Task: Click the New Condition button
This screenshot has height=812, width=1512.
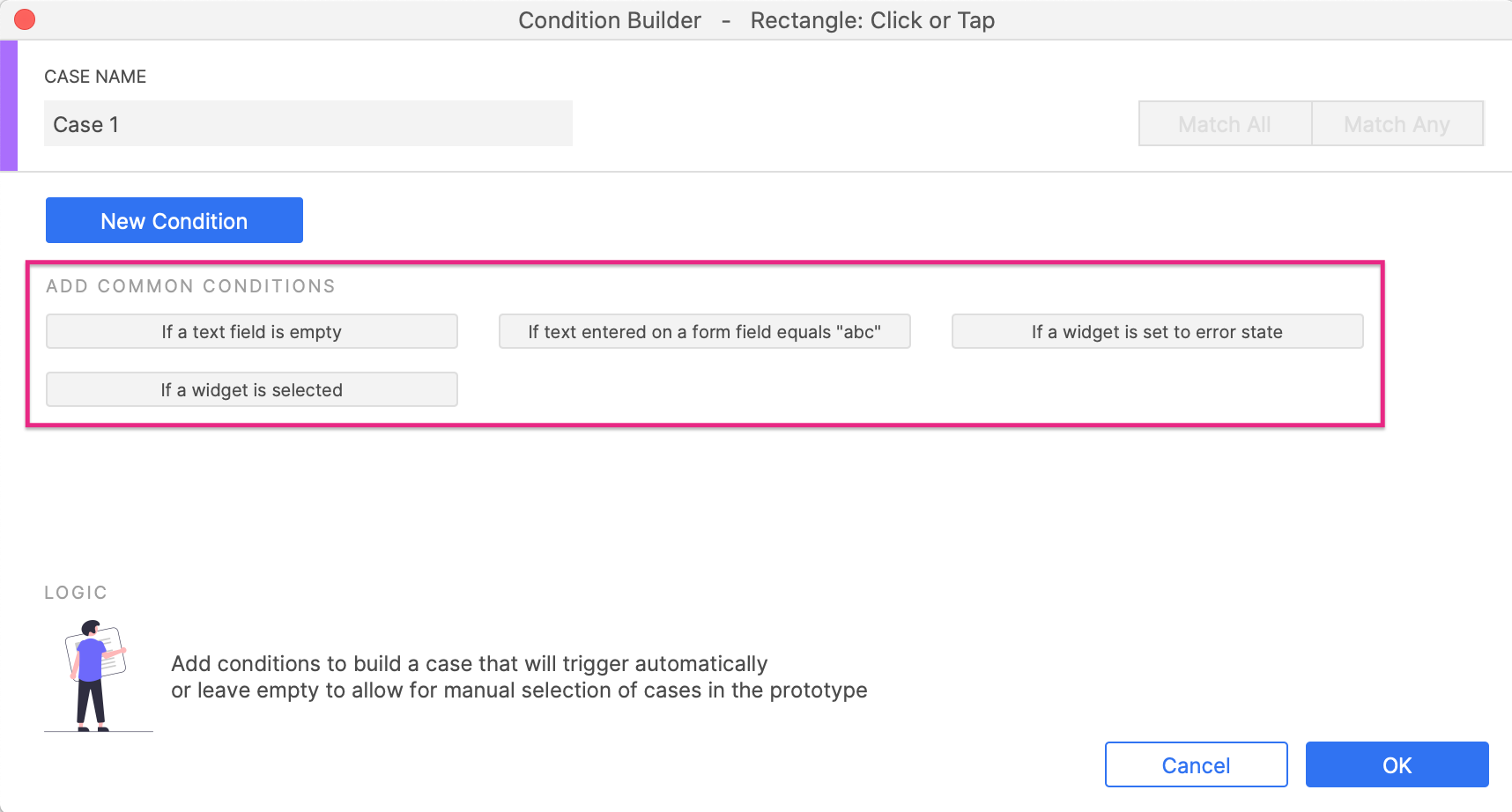Action: tap(174, 220)
